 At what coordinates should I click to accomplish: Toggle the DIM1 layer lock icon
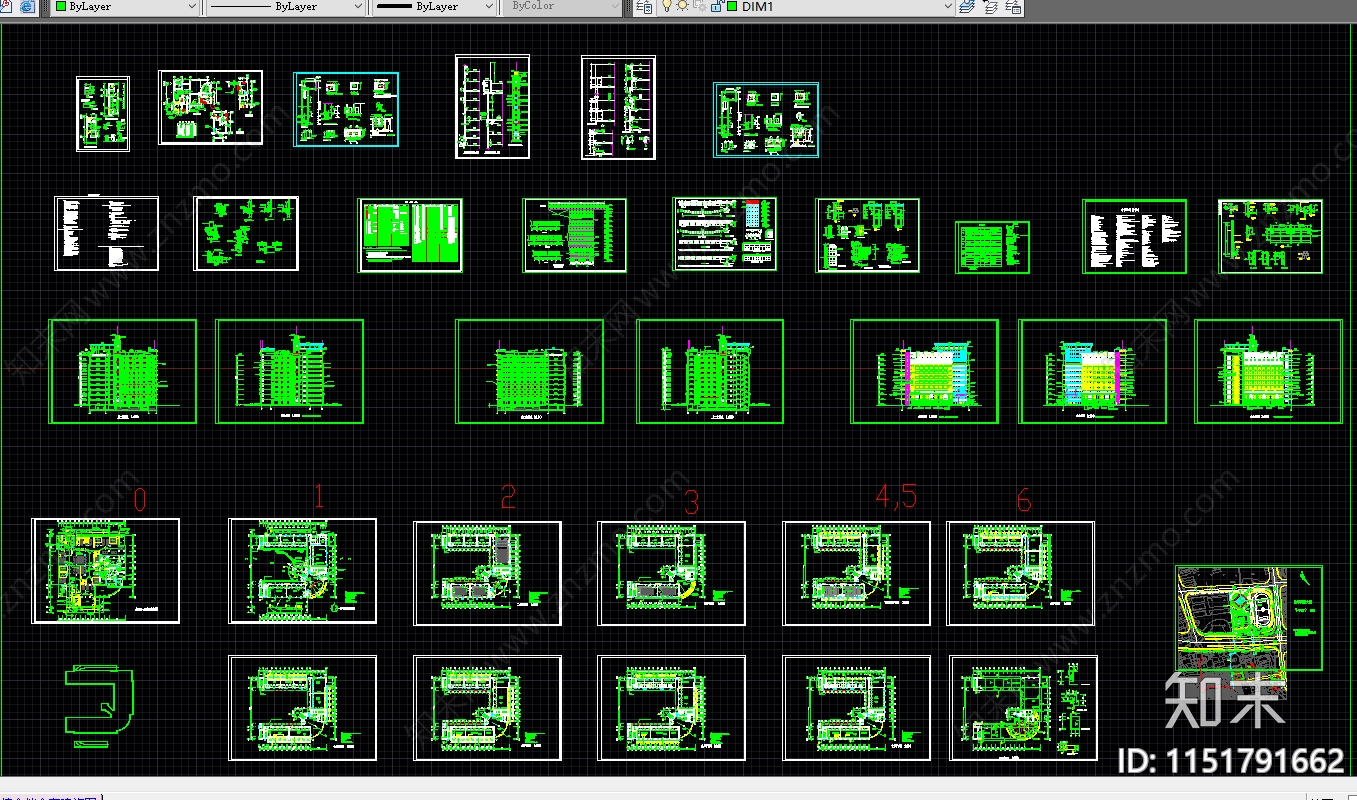[x=717, y=6]
